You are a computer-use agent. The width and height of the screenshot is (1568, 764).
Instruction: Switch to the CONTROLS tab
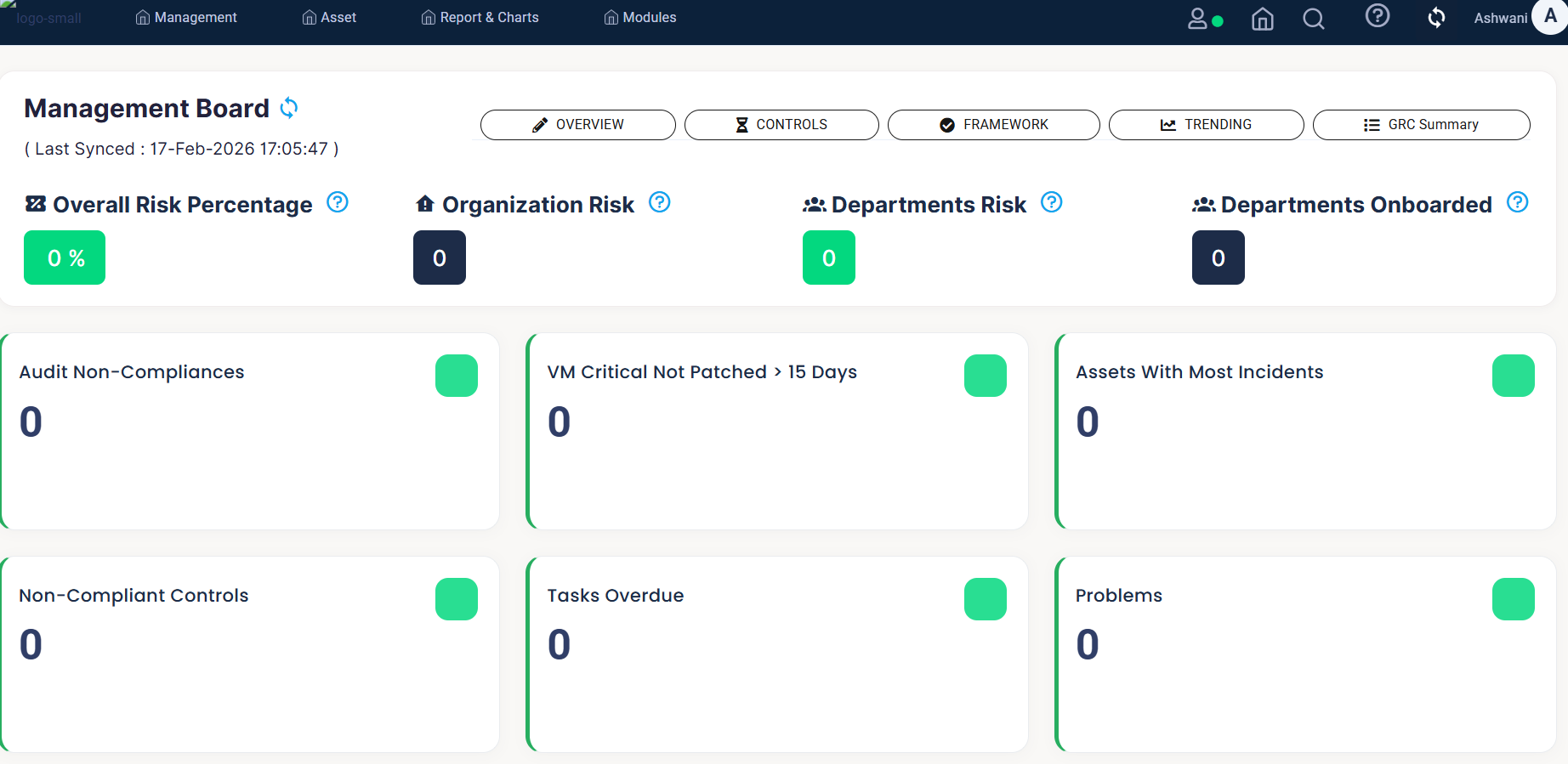[781, 125]
